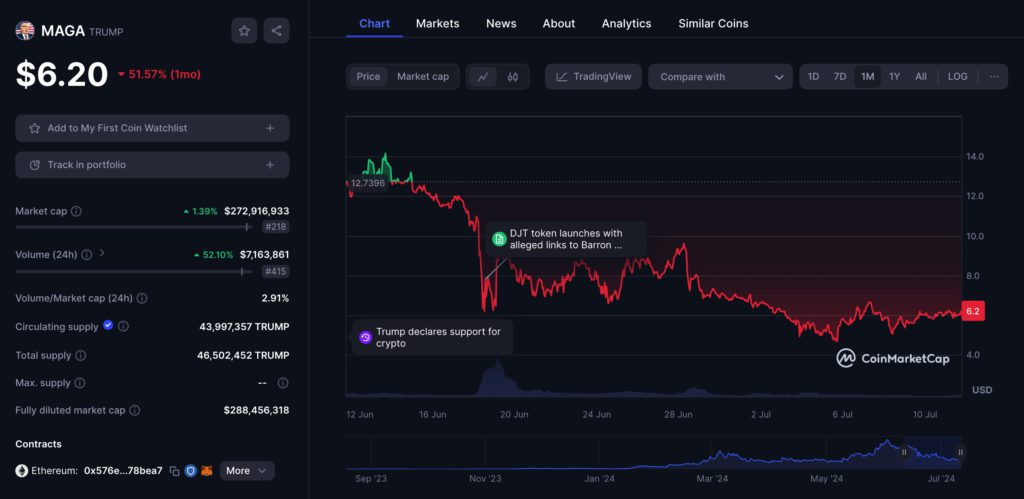This screenshot has width=1024, height=499.
Task: Open DJT token launches news tooltip
Action: point(566,239)
